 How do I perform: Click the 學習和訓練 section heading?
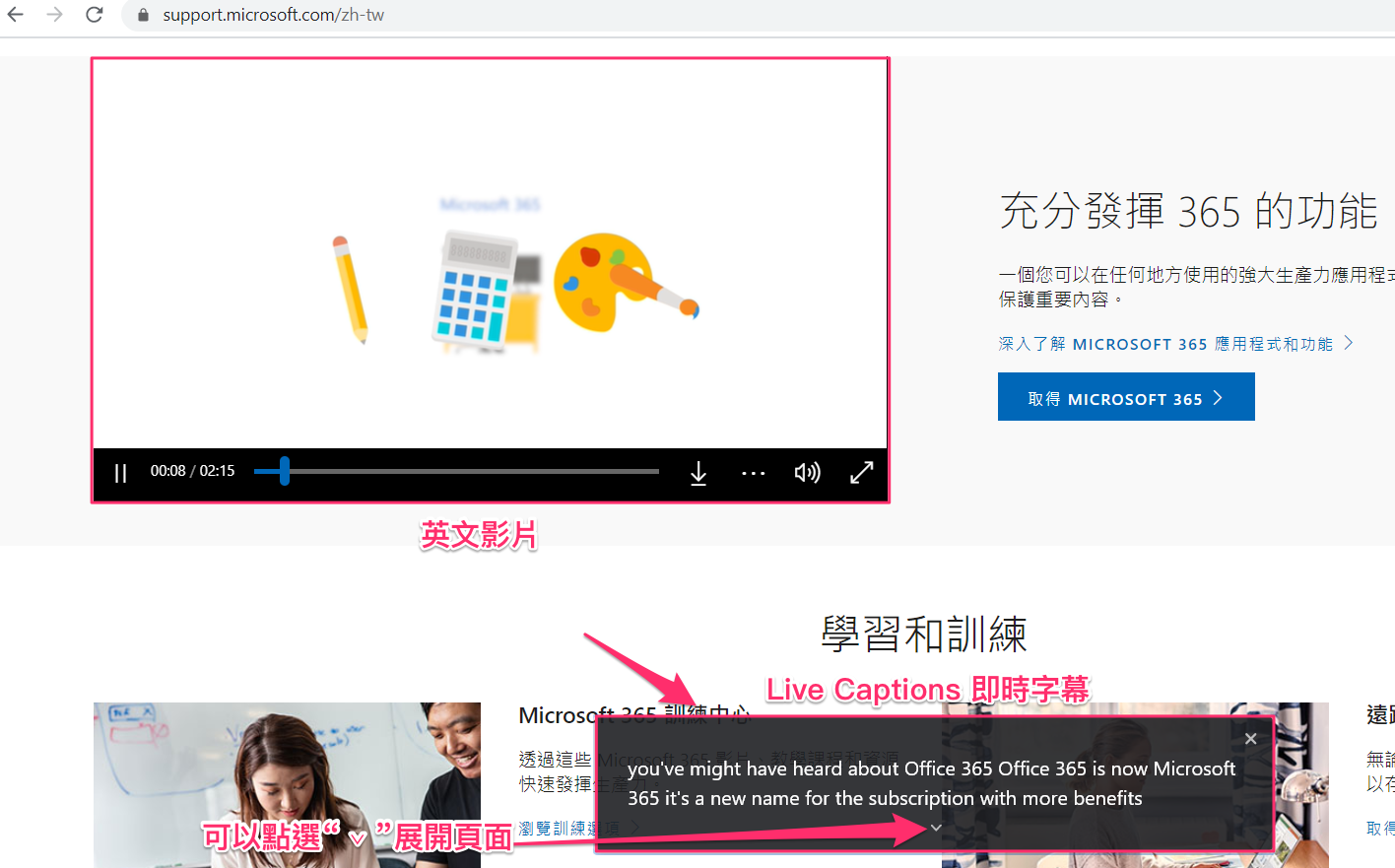coord(924,634)
